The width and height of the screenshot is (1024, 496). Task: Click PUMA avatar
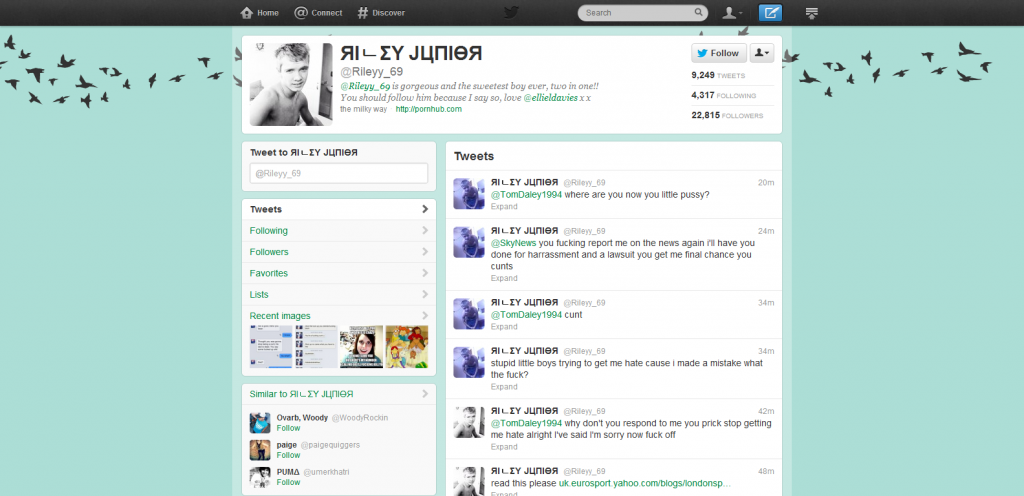(x=260, y=477)
